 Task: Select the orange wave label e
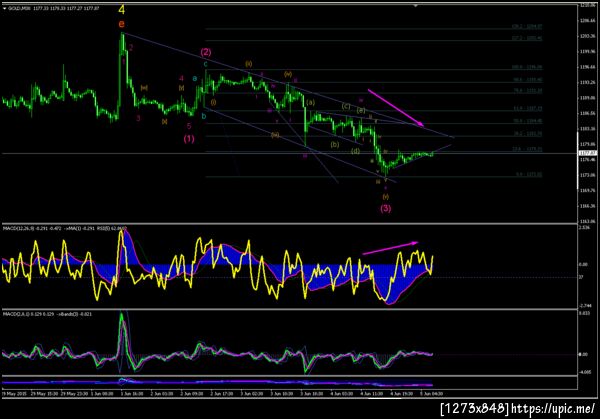(x=121, y=24)
